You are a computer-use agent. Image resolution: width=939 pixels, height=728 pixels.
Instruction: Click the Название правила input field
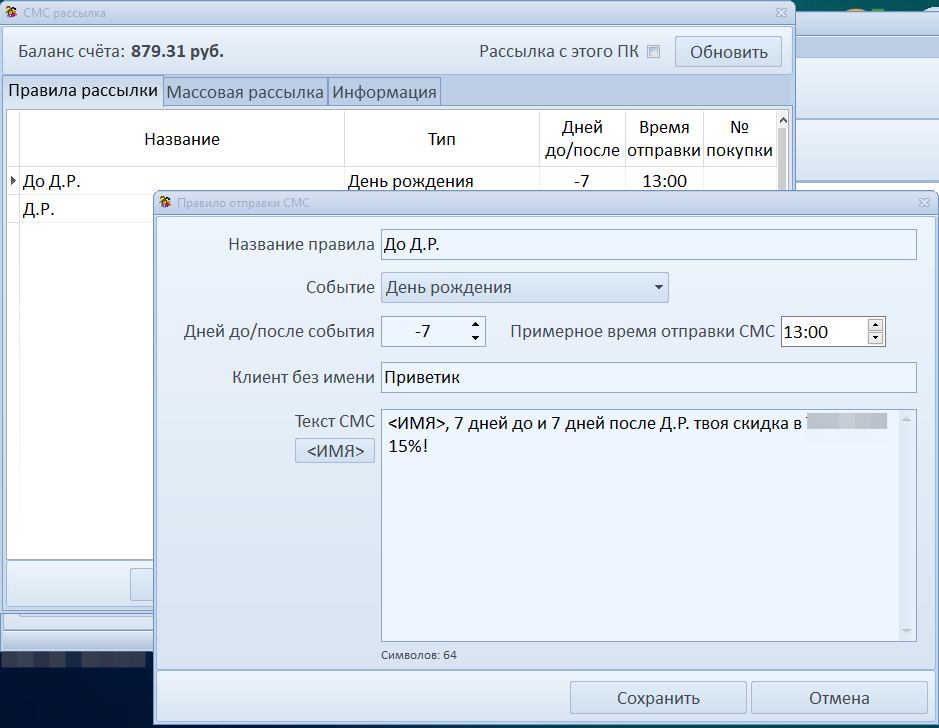[648, 245]
